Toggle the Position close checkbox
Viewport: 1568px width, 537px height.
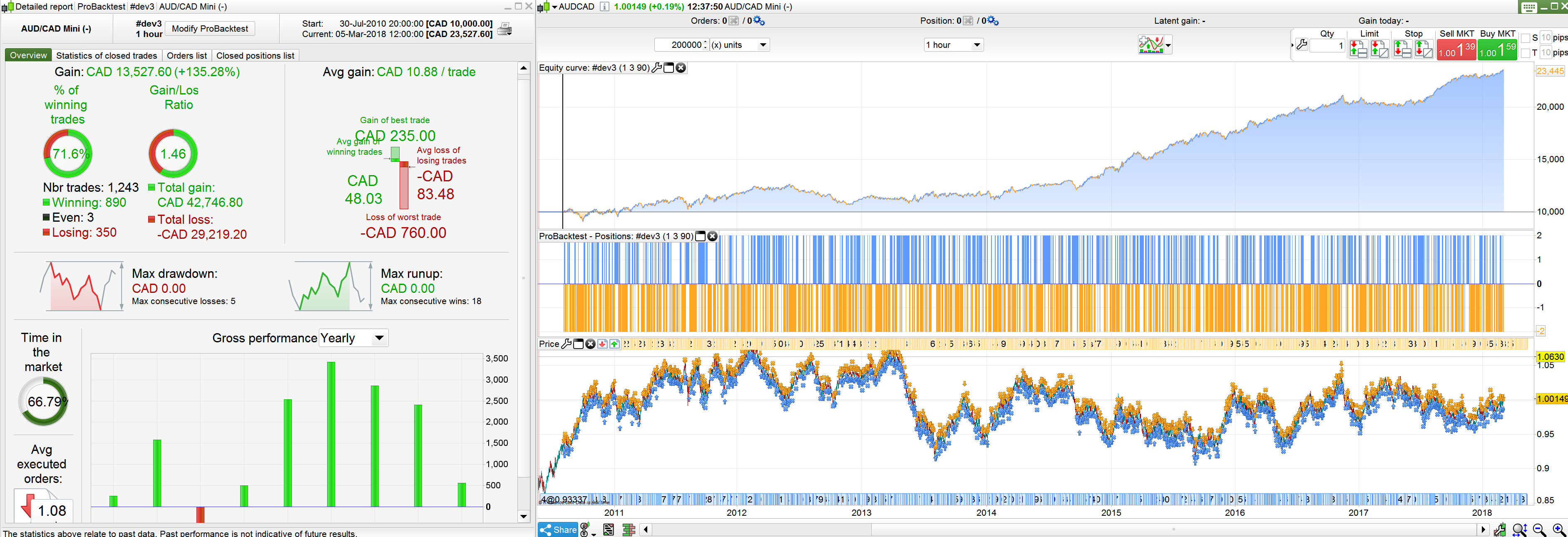point(968,21)
